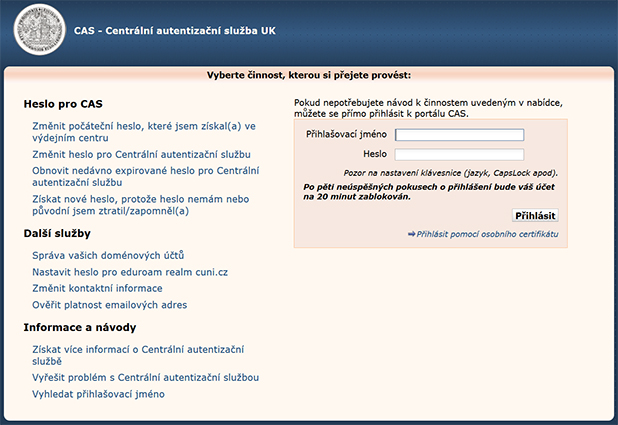This screenshot has width=618, height=425.
Task: Click the CAS header title text
Action: pos(175,31)
